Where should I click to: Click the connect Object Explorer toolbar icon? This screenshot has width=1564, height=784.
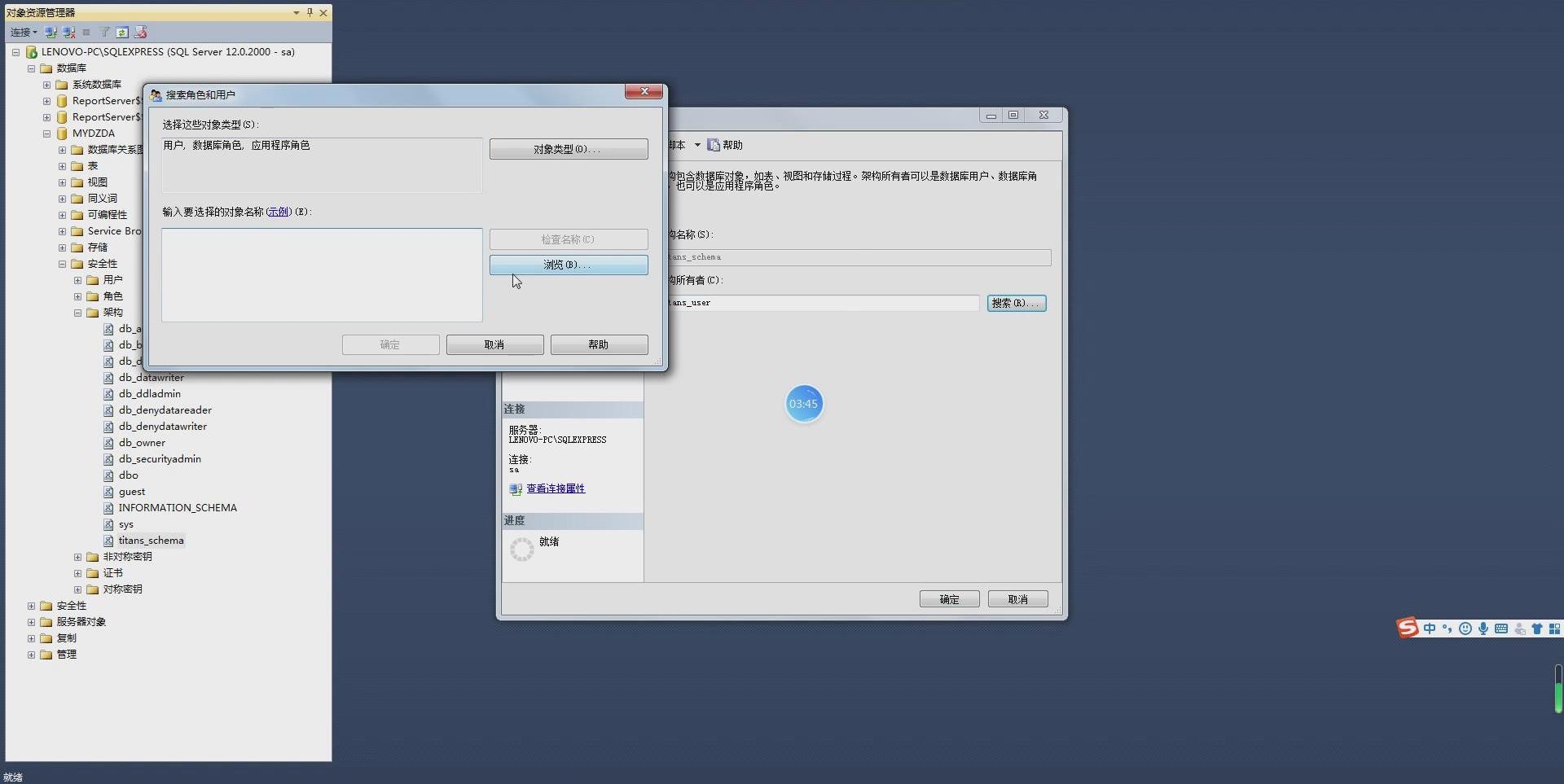click(51, 33)
